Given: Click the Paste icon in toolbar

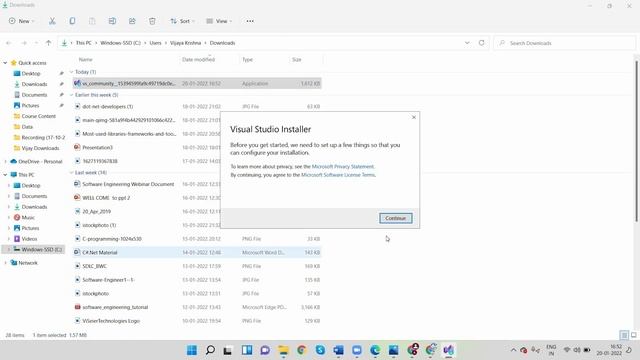Looking at the screenshot, I should tap(92, 21).
